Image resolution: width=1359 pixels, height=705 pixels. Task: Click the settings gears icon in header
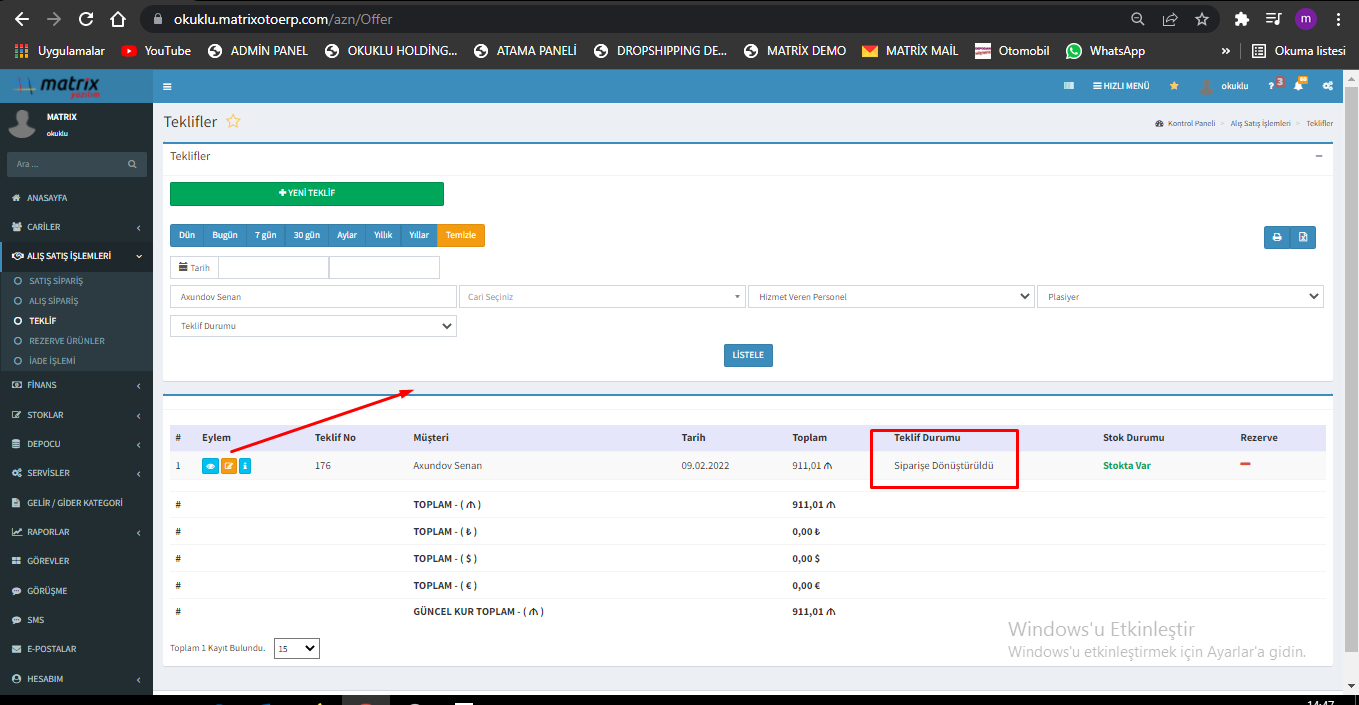(1327, 86)
